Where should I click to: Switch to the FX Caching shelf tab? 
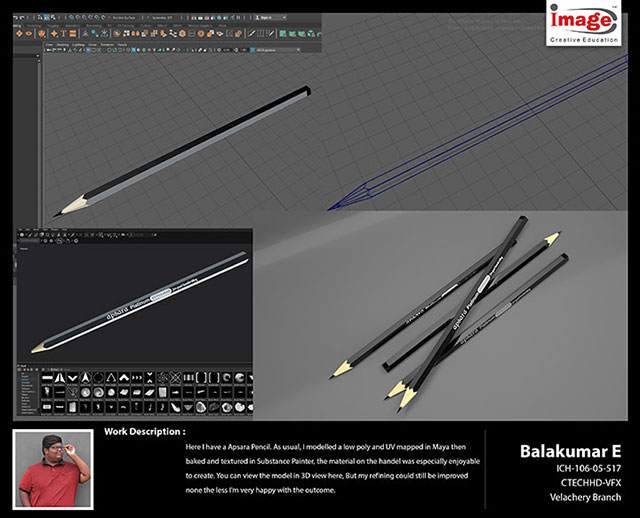coord(125,26)
